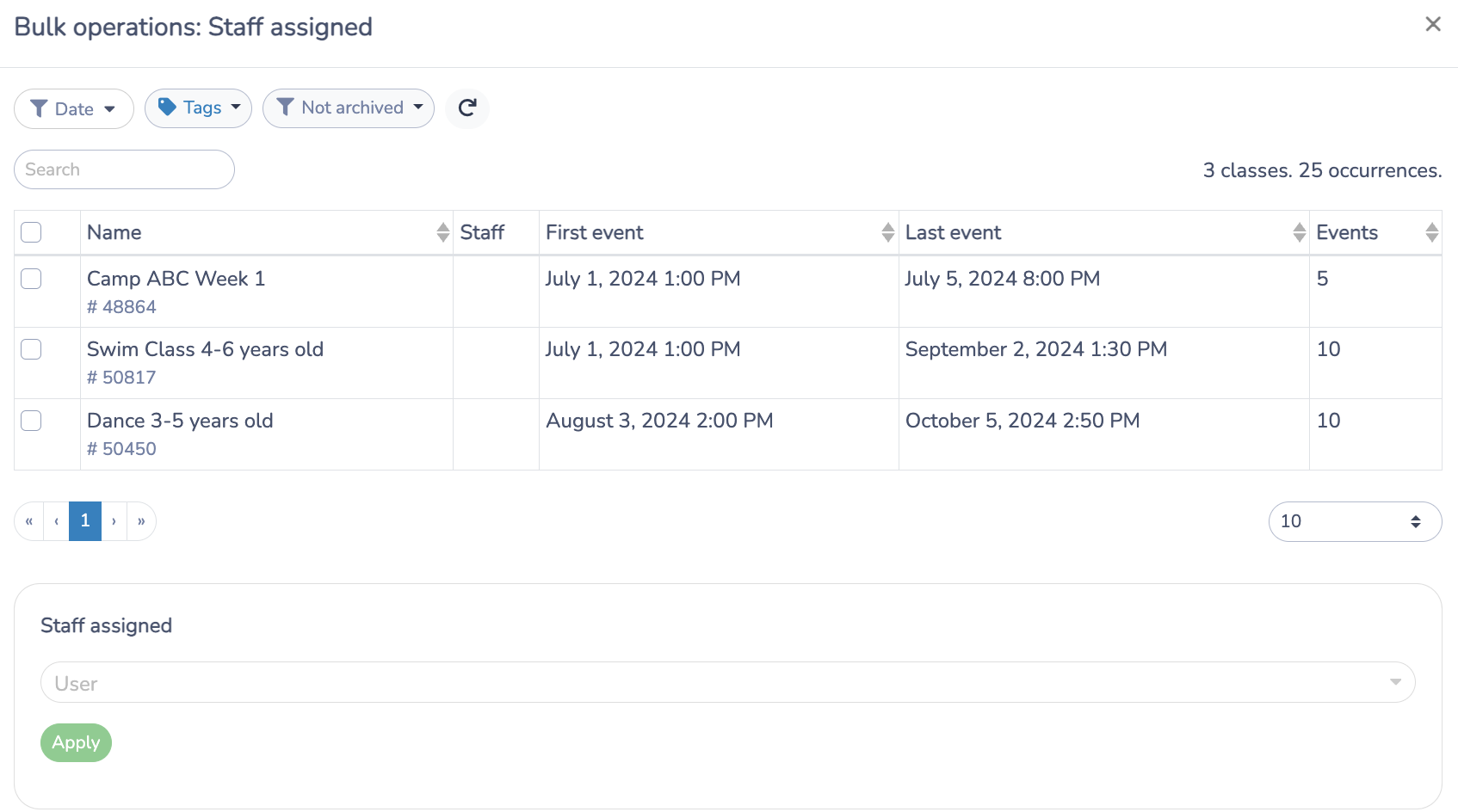
Task: Sort by Name column arrows
Action: point(442,232)
